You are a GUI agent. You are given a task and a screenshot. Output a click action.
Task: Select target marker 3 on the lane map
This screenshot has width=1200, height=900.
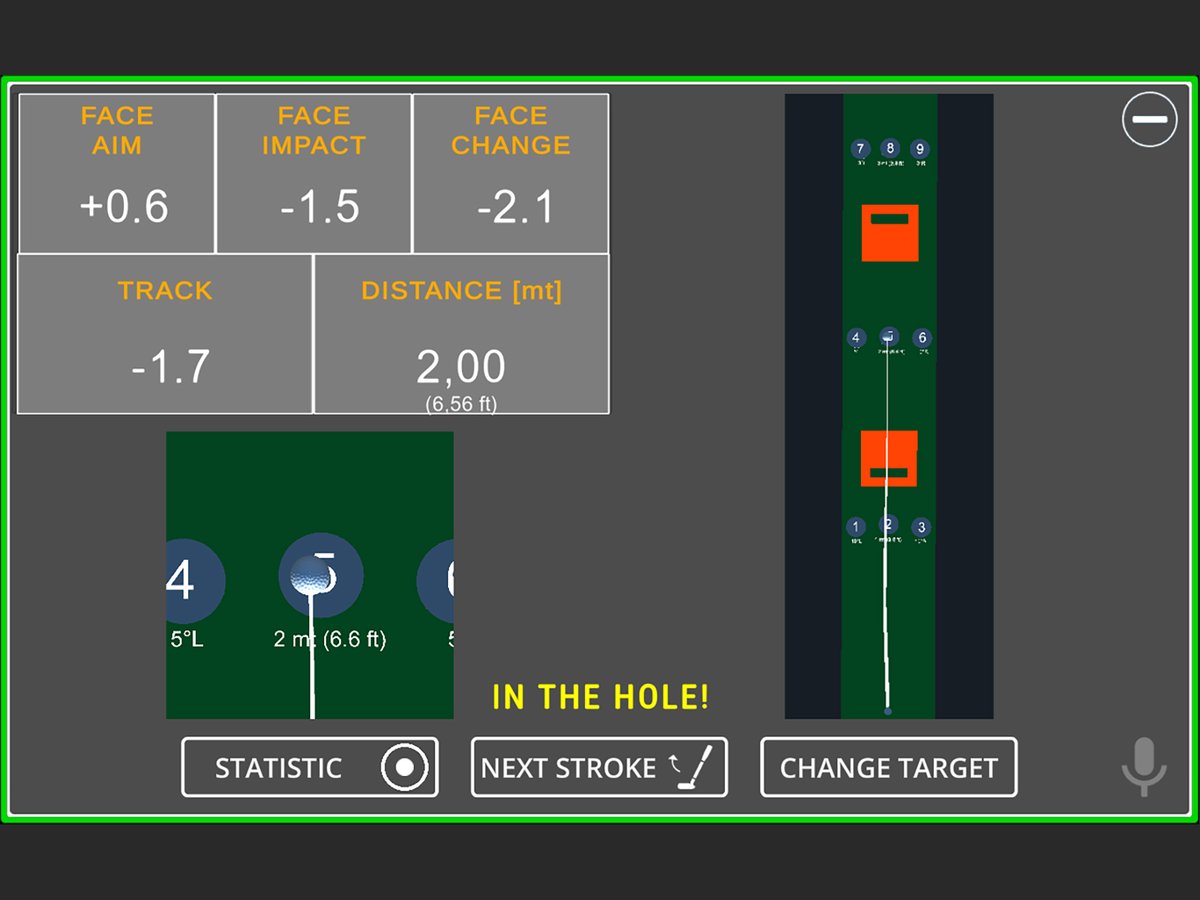tap(922, 527)
